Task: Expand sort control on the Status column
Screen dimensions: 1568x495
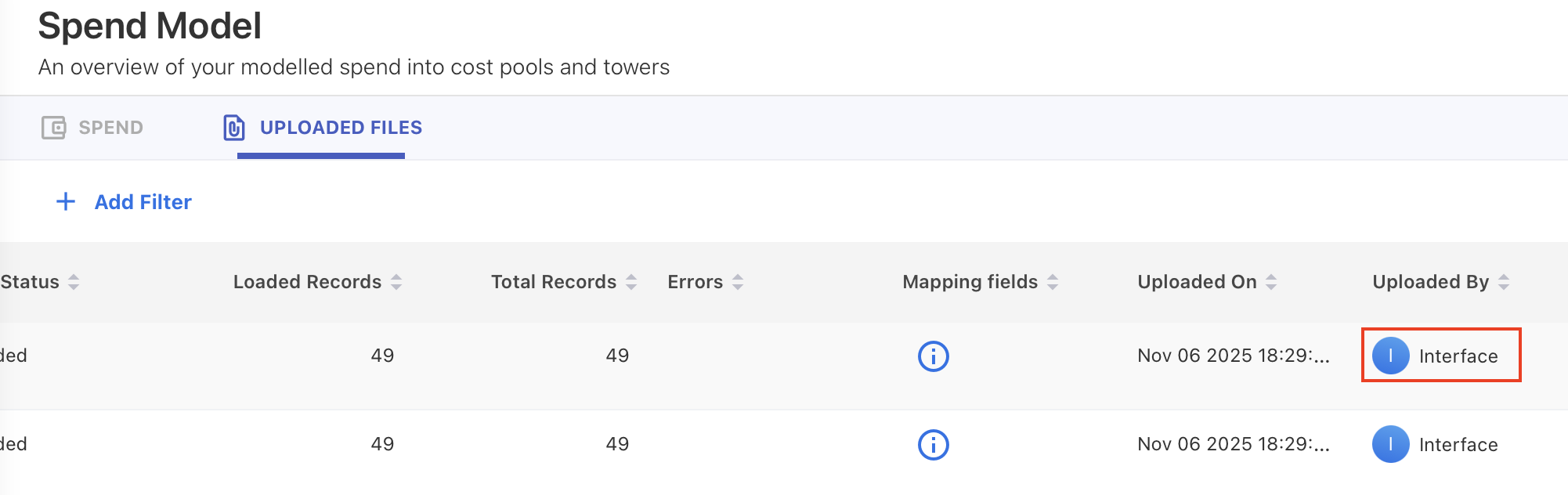Action: (73, 282)
